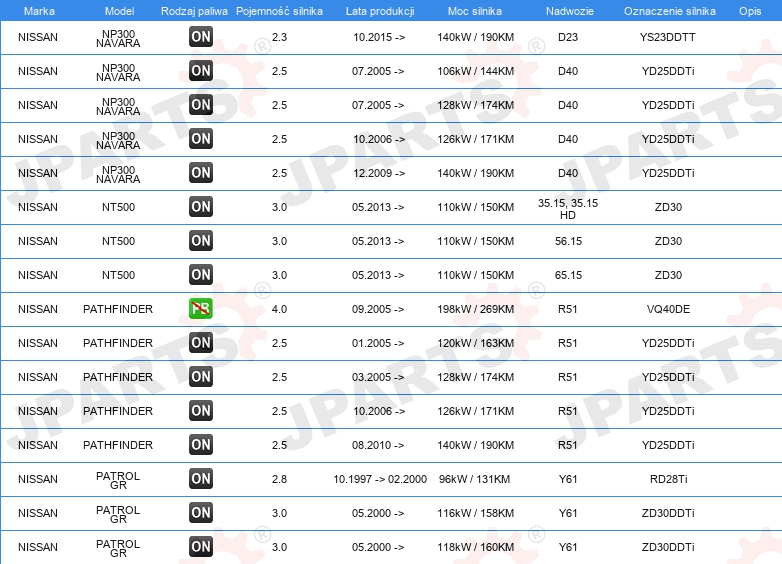Click the ON icon in the PATHFINDER 08.2010 row
The height and width of the screenshot is (564, 782).
tap(201, 444)
